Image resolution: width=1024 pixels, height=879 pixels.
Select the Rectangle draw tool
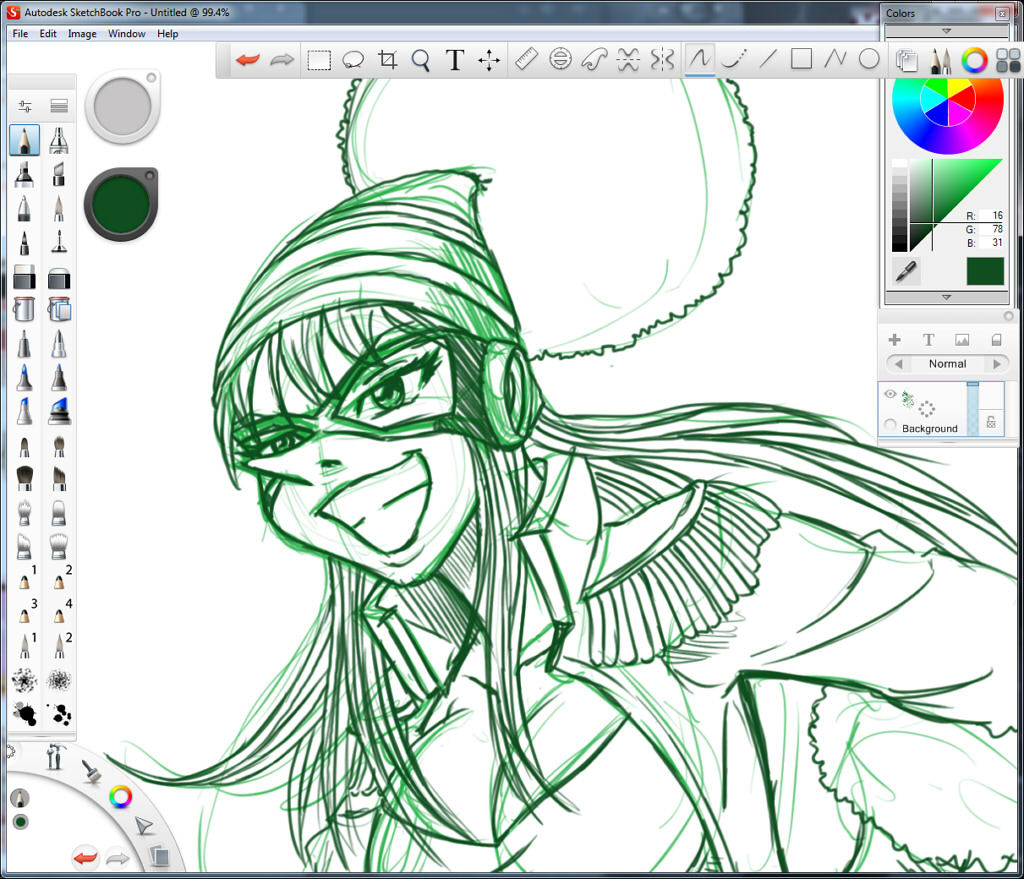click(x=801, y=59)
